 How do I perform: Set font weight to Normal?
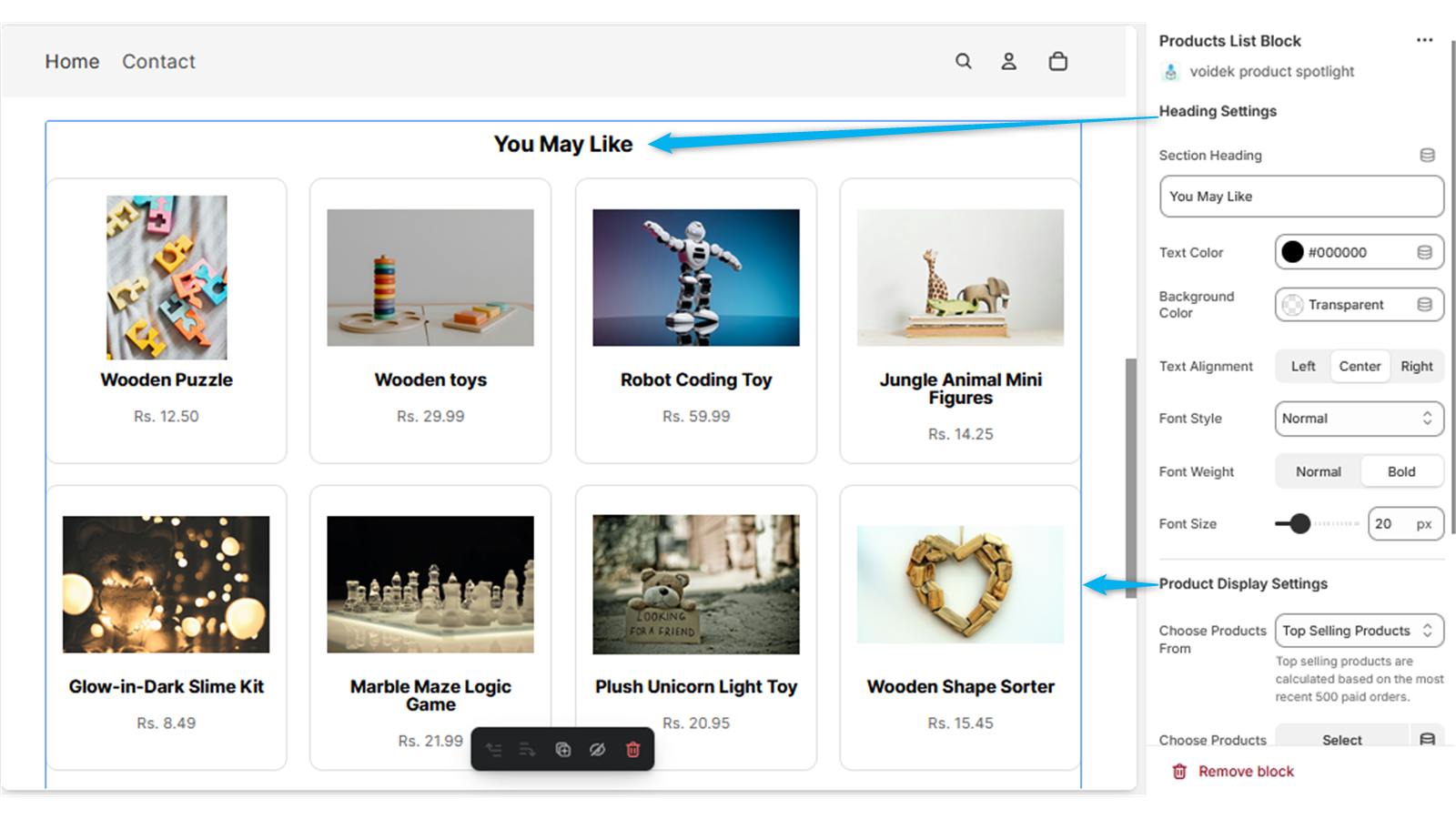pyautogui.click(x=1318, y=471)
